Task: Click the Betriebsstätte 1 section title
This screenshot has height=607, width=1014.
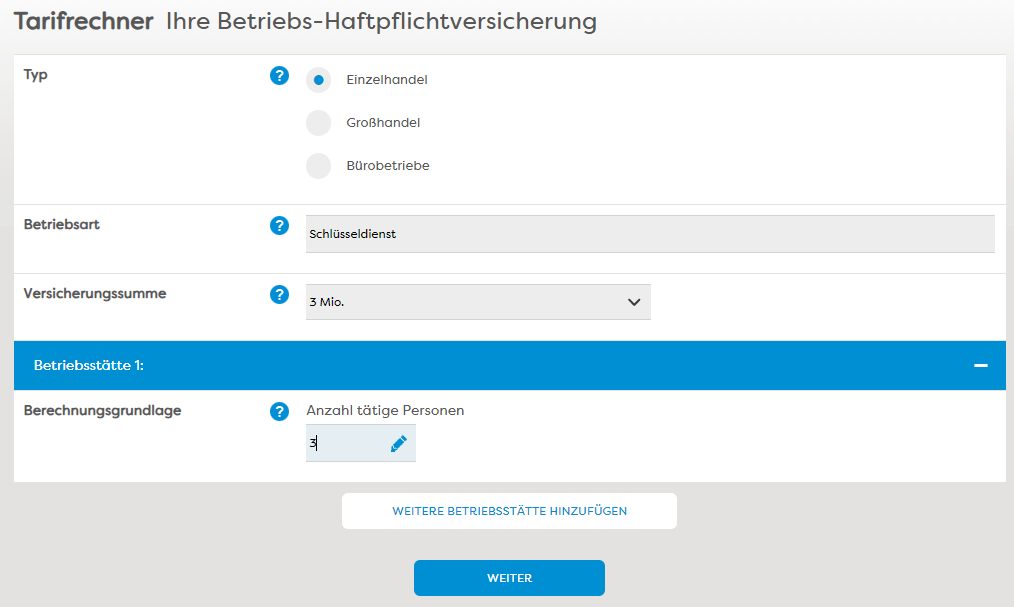Action: [89, 366]
